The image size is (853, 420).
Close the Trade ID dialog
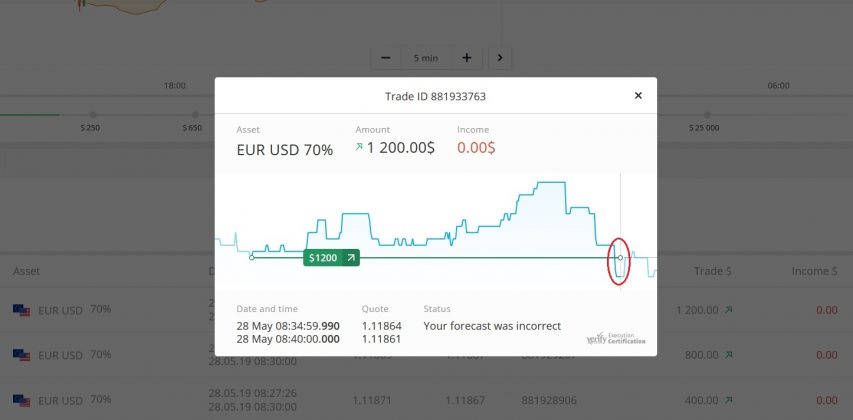coord(638,96)
